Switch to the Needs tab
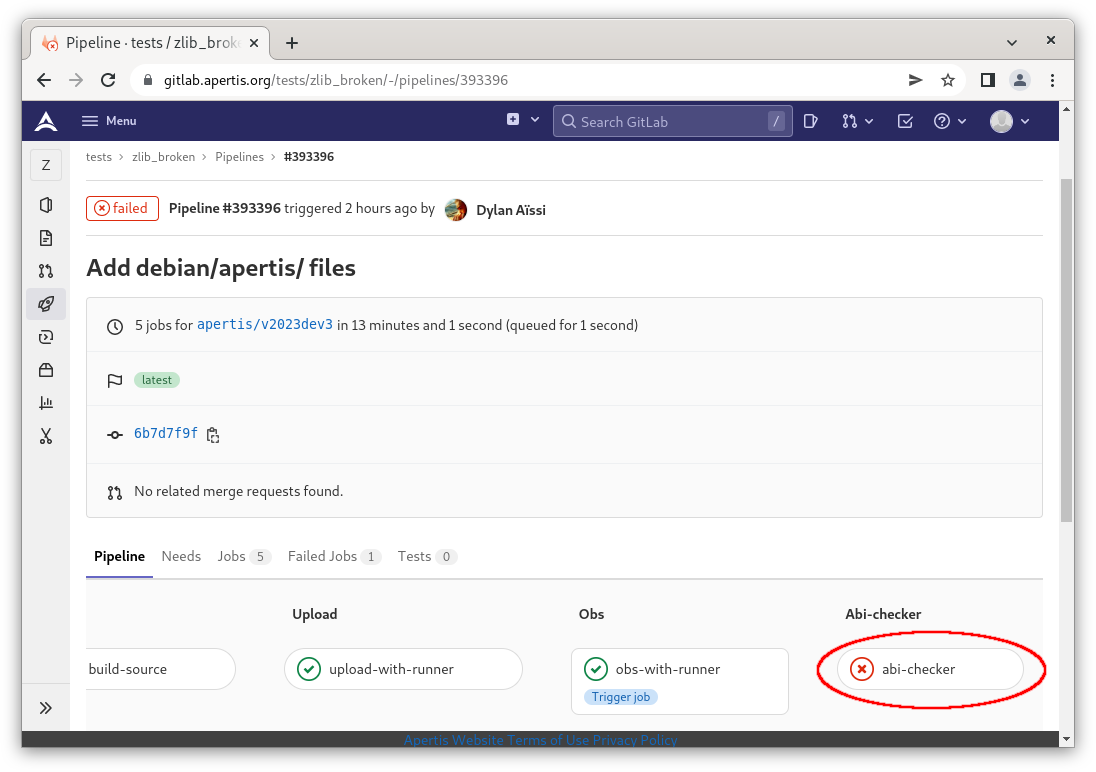This screenshot has width=1096, height=772. tap(181, 557)
